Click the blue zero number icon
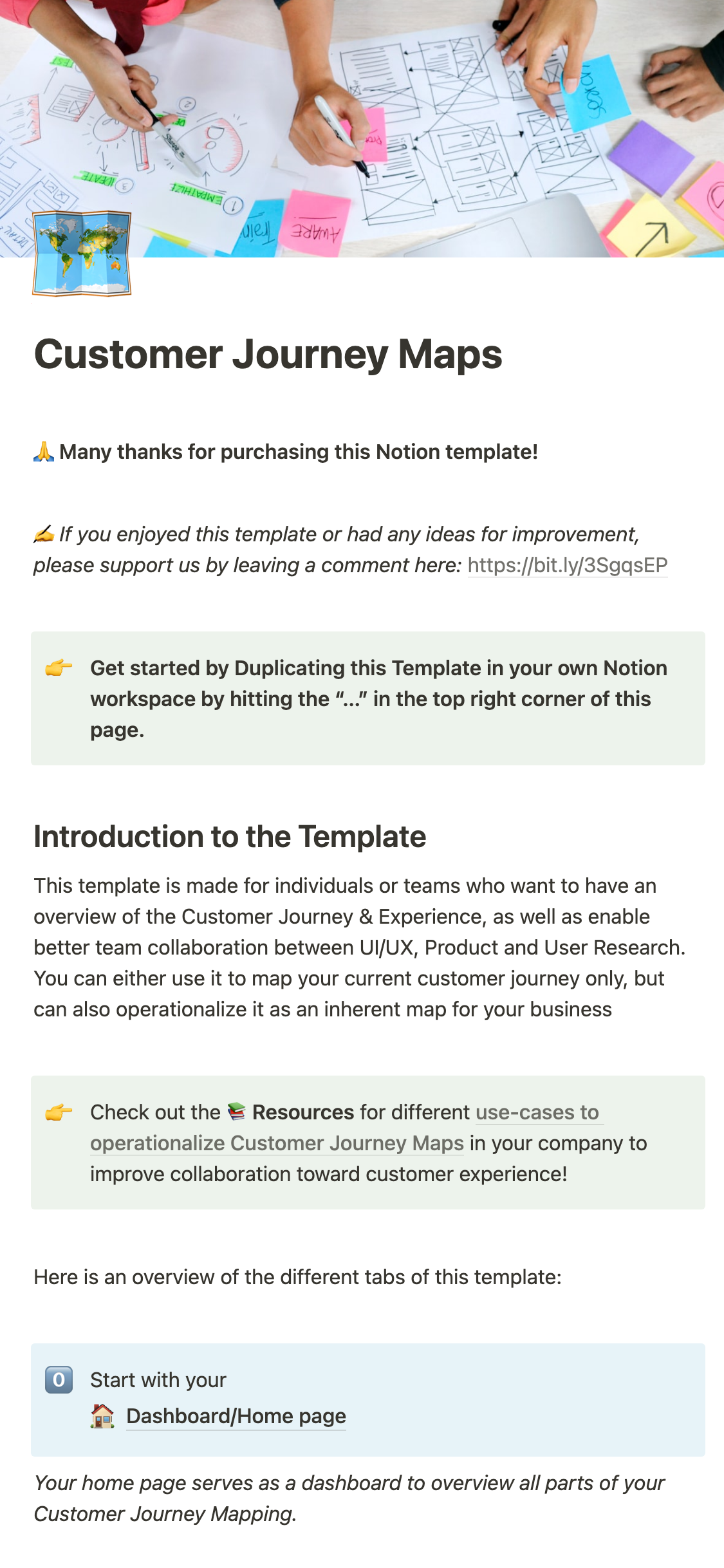The image size is (724, 1568). pyautogui.click(x=59, y=1380)
